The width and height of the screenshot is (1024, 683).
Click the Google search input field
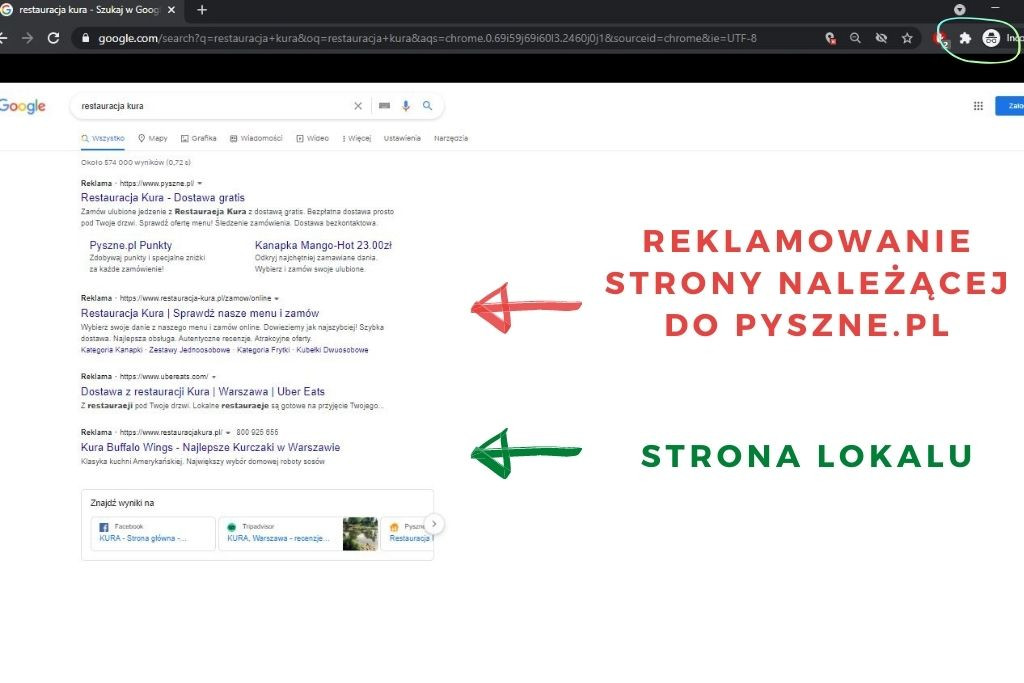point(210,106)
